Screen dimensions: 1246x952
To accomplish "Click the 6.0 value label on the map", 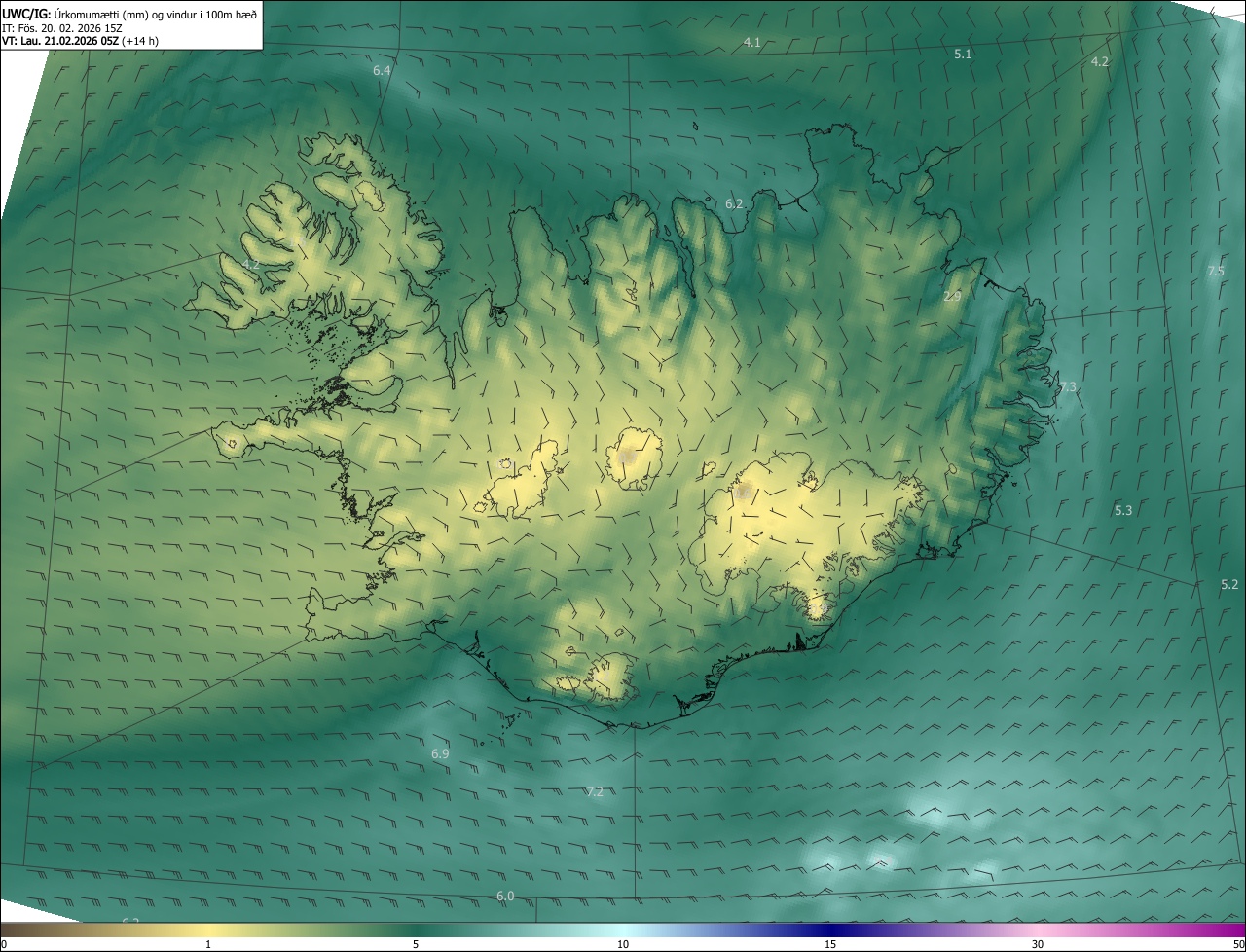I will click(x=505, y=897).
